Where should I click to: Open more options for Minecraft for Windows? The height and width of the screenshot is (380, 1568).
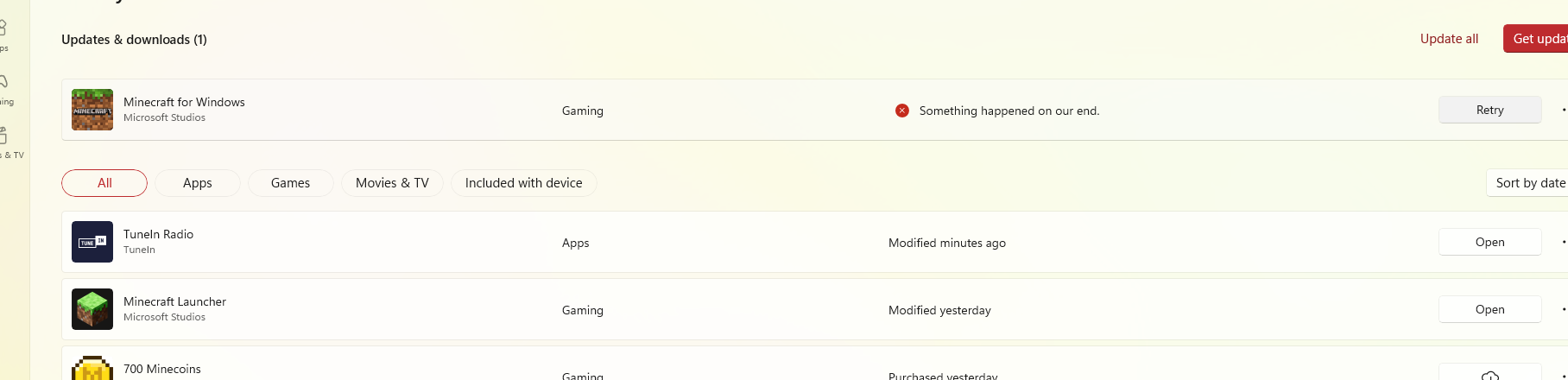(x=1563, y=110)
